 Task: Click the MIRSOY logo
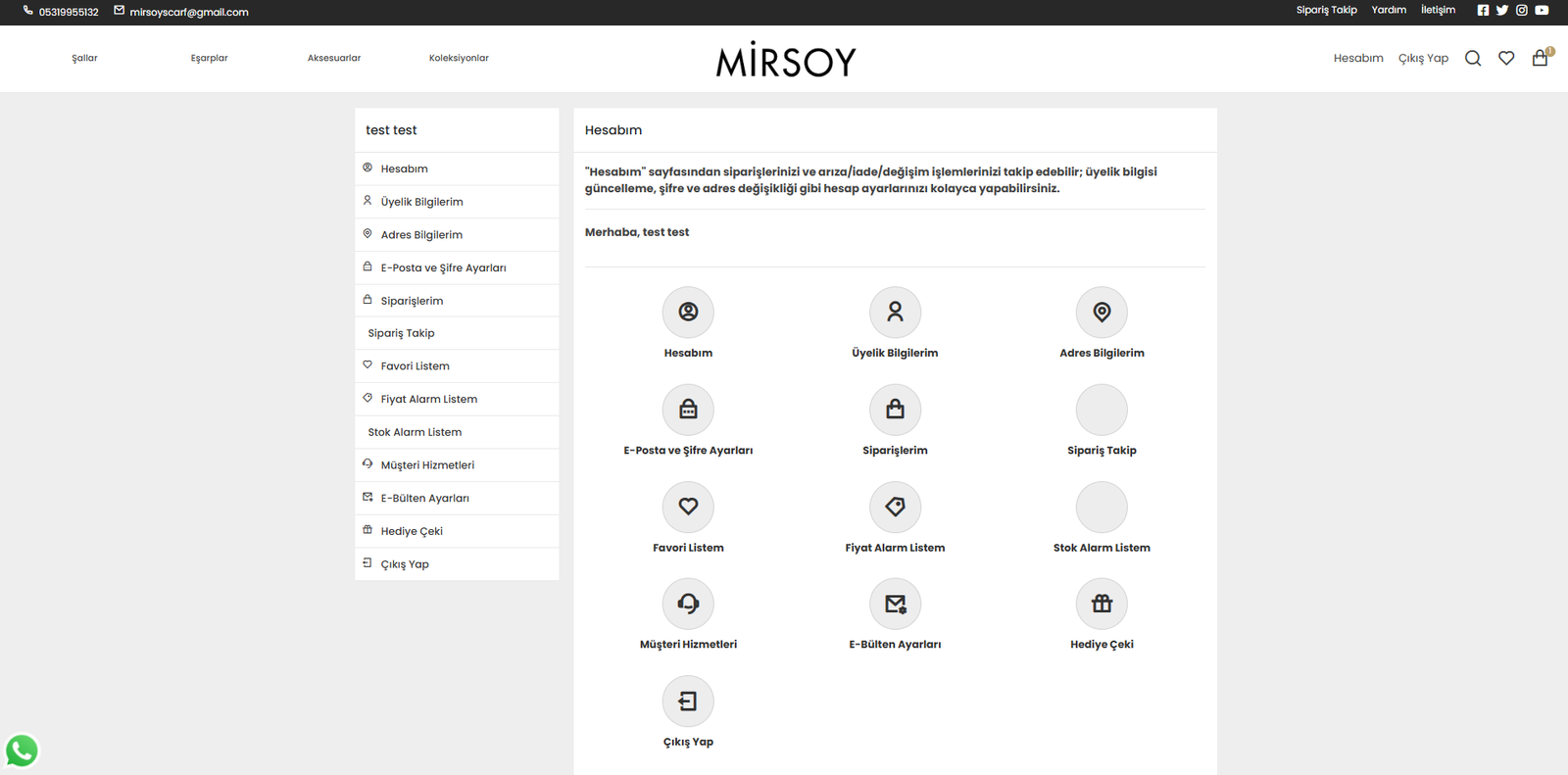[786, 61]
